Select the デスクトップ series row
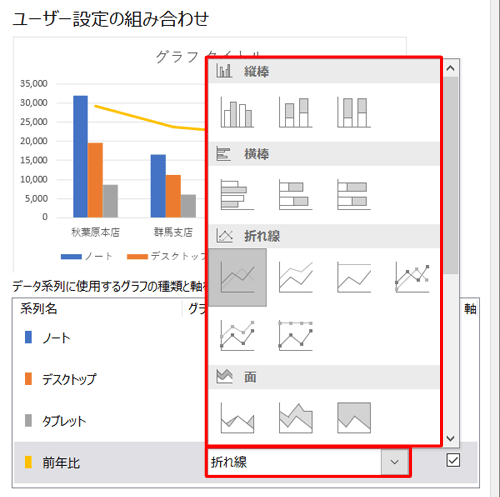The height and width of the screenshot is (497, 500). pos(109,379)
